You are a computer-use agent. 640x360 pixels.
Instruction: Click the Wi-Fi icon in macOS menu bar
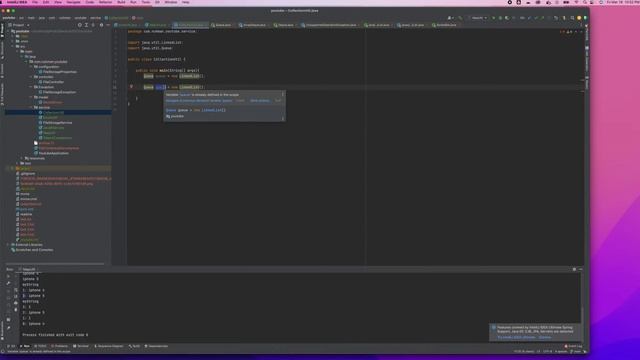[576, 2]
